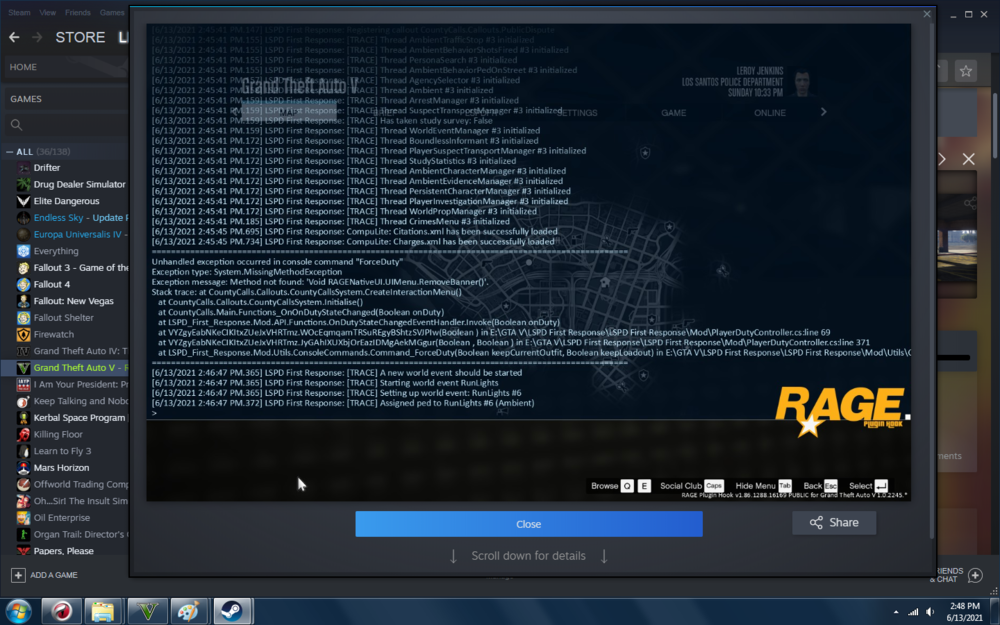Open Friends & Chat plus icon
Image resolution: width=1000 pixels, height=625 pixels.
click(975, 575)
